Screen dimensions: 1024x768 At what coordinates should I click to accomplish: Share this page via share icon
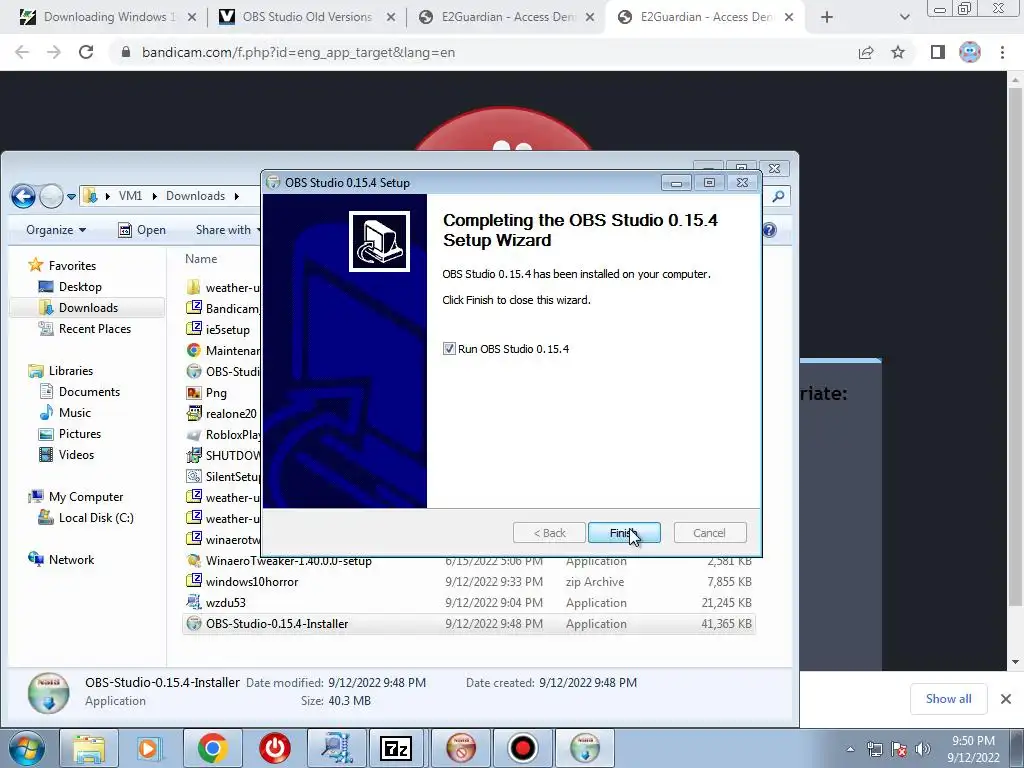click(x=866, y=52)
